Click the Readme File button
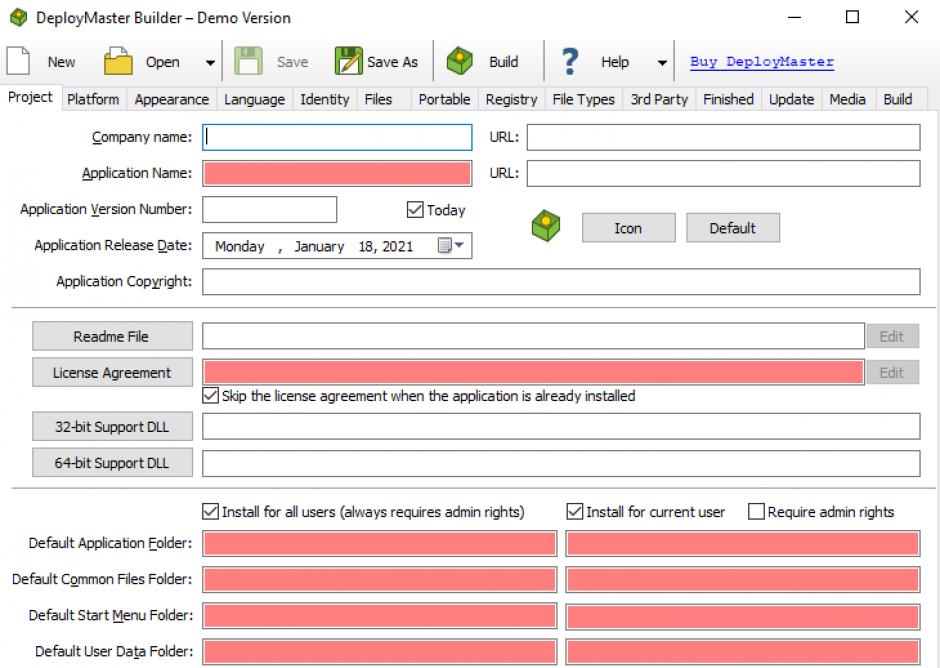The width and height of the screenshot is (940, 668). (x=112, y=336)
